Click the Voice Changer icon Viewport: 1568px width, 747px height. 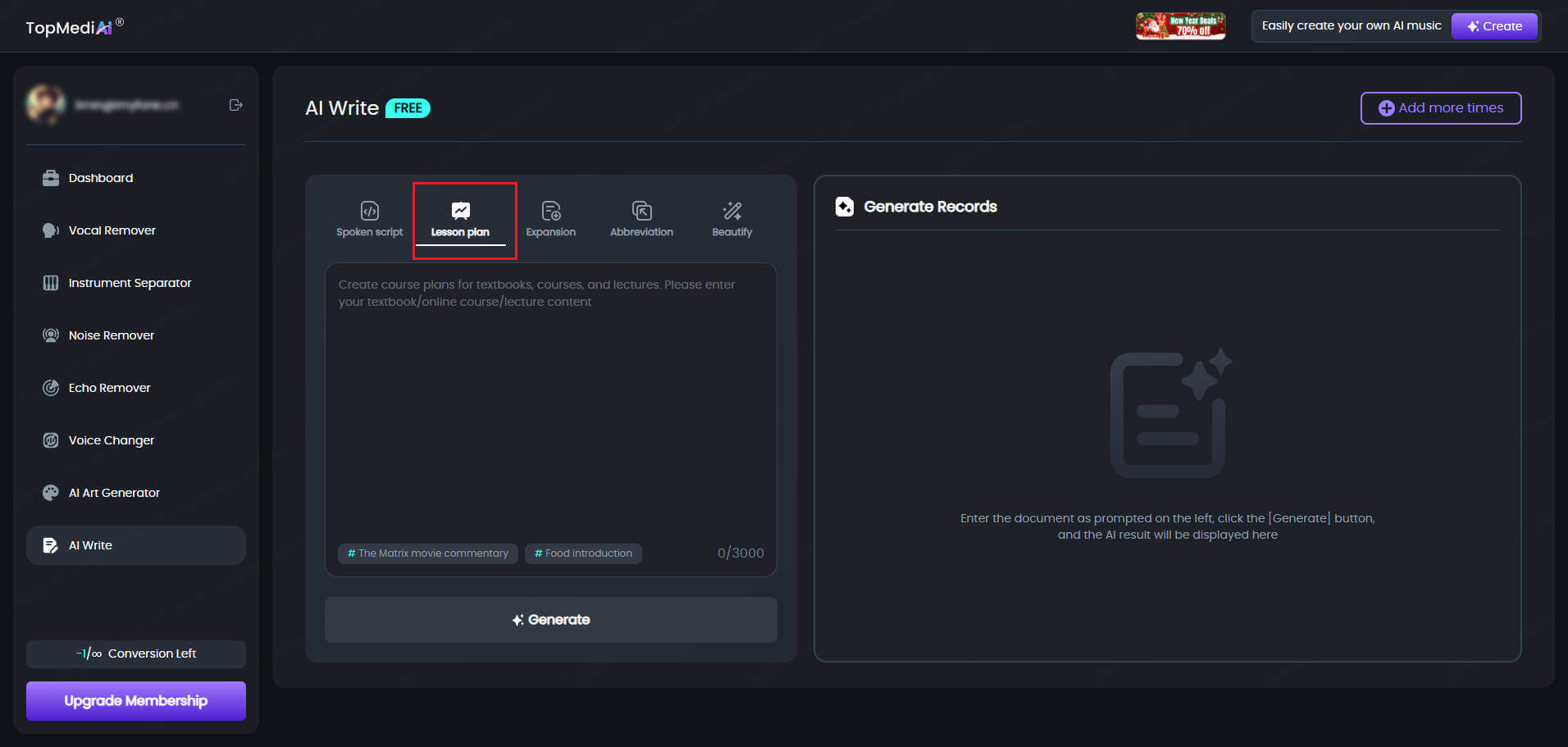(x=51, y=440)
